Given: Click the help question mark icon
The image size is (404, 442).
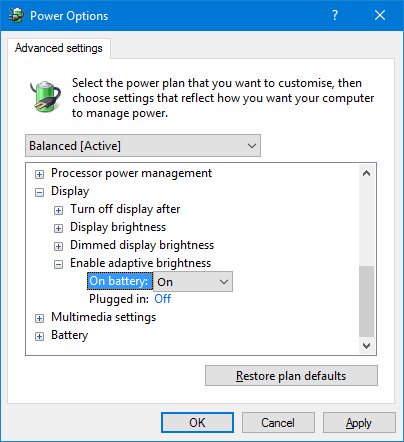Looking at the screenshot, I should [335, 15].
